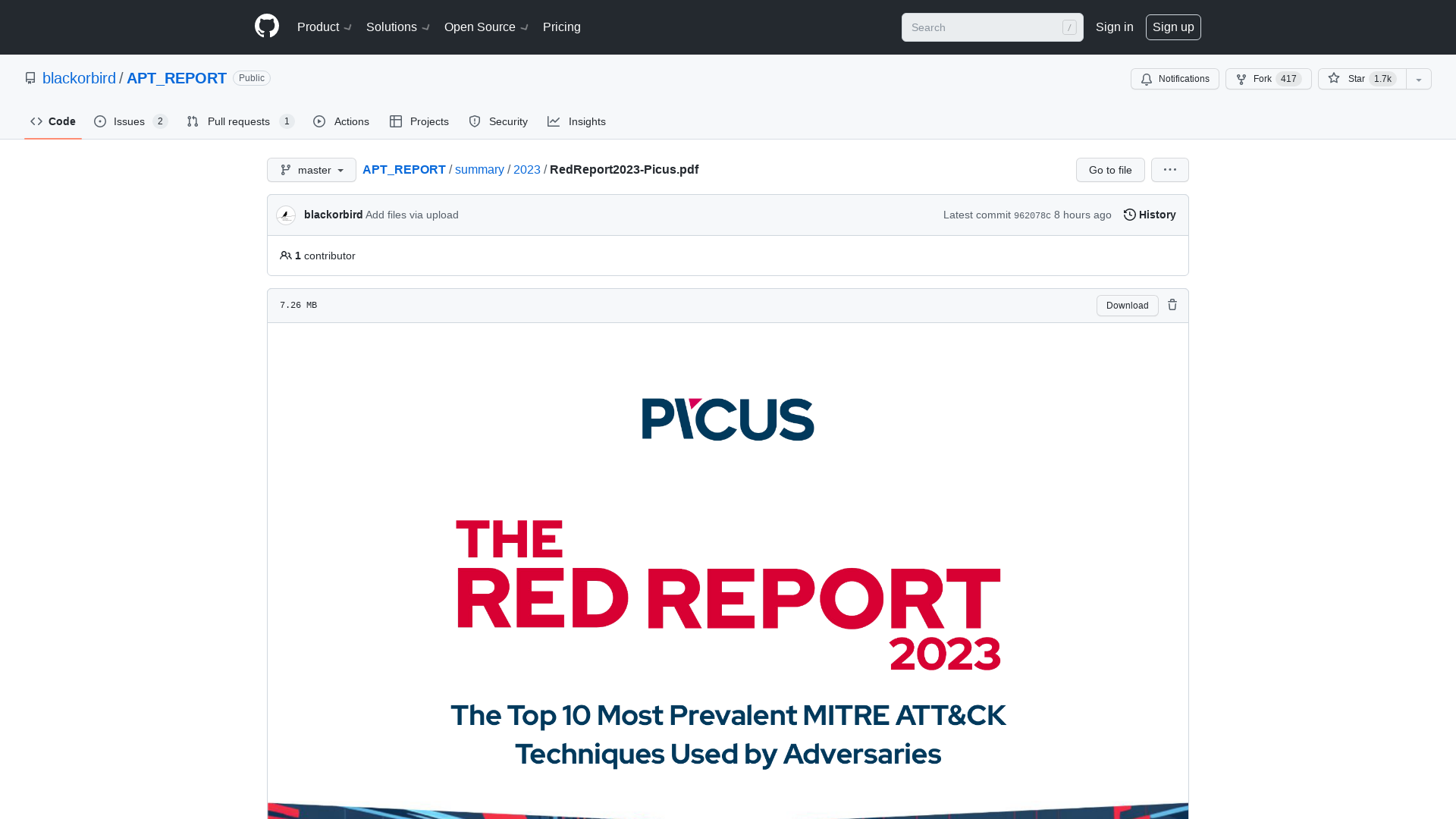
Task: Click the Red Report 2023 title in preview
Action: click(x=728, y=595)
